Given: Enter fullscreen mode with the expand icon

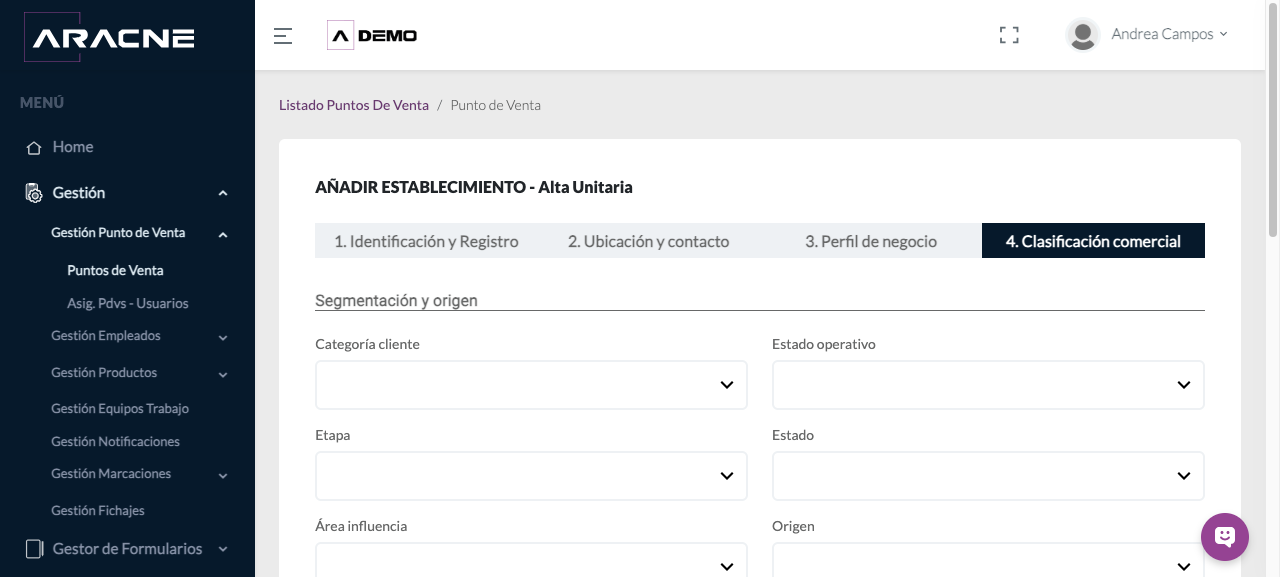Looking at the screenshot, I should coord(1009,35).
